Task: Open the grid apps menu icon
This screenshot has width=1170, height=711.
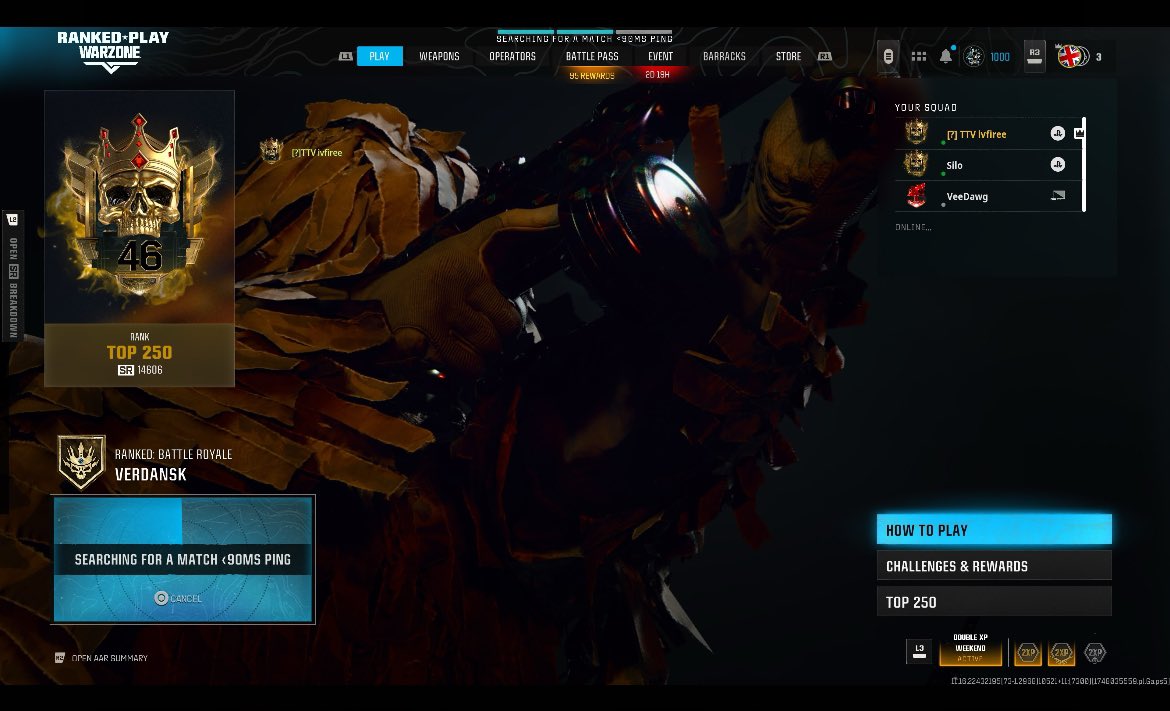Action: click(x=919, y=56)
